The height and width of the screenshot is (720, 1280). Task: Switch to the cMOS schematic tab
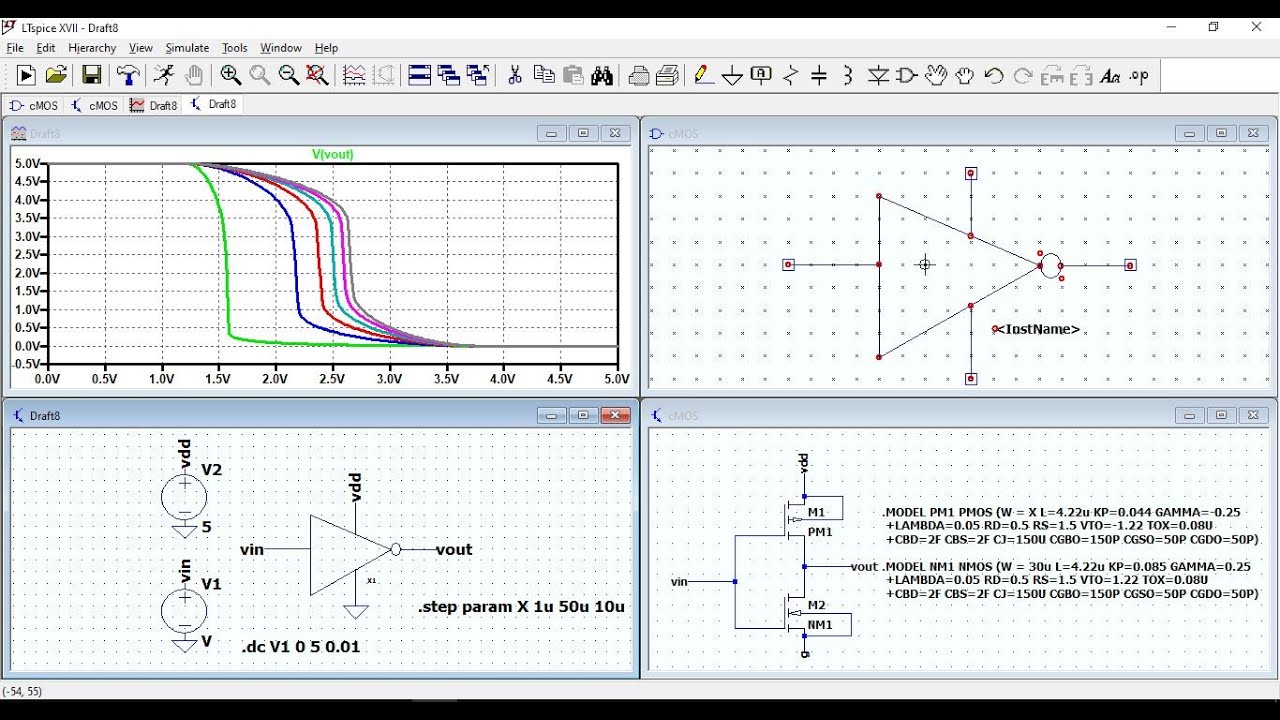(x=94, y=105)
